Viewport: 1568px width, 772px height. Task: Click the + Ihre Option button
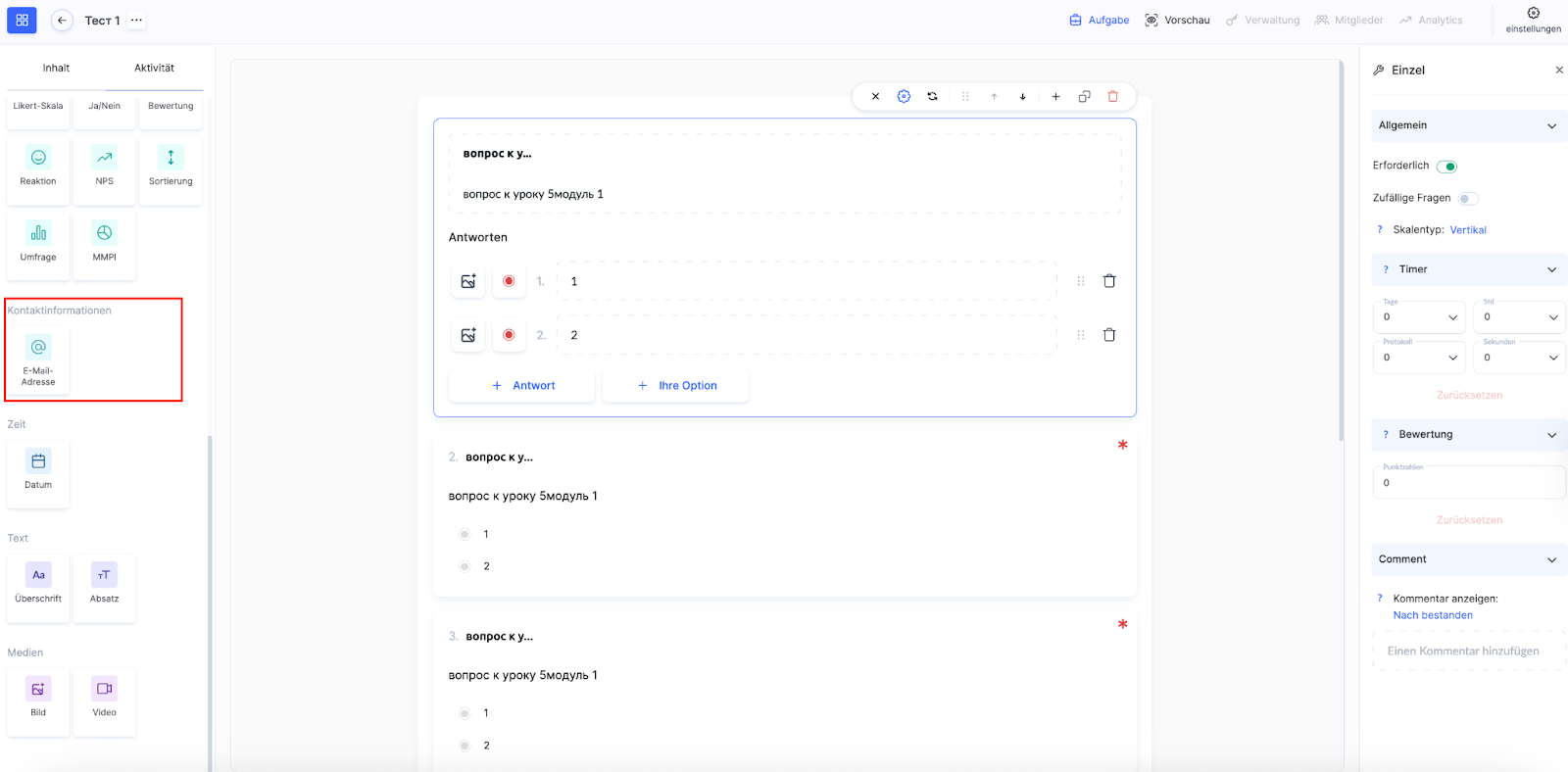coord(676,386)
